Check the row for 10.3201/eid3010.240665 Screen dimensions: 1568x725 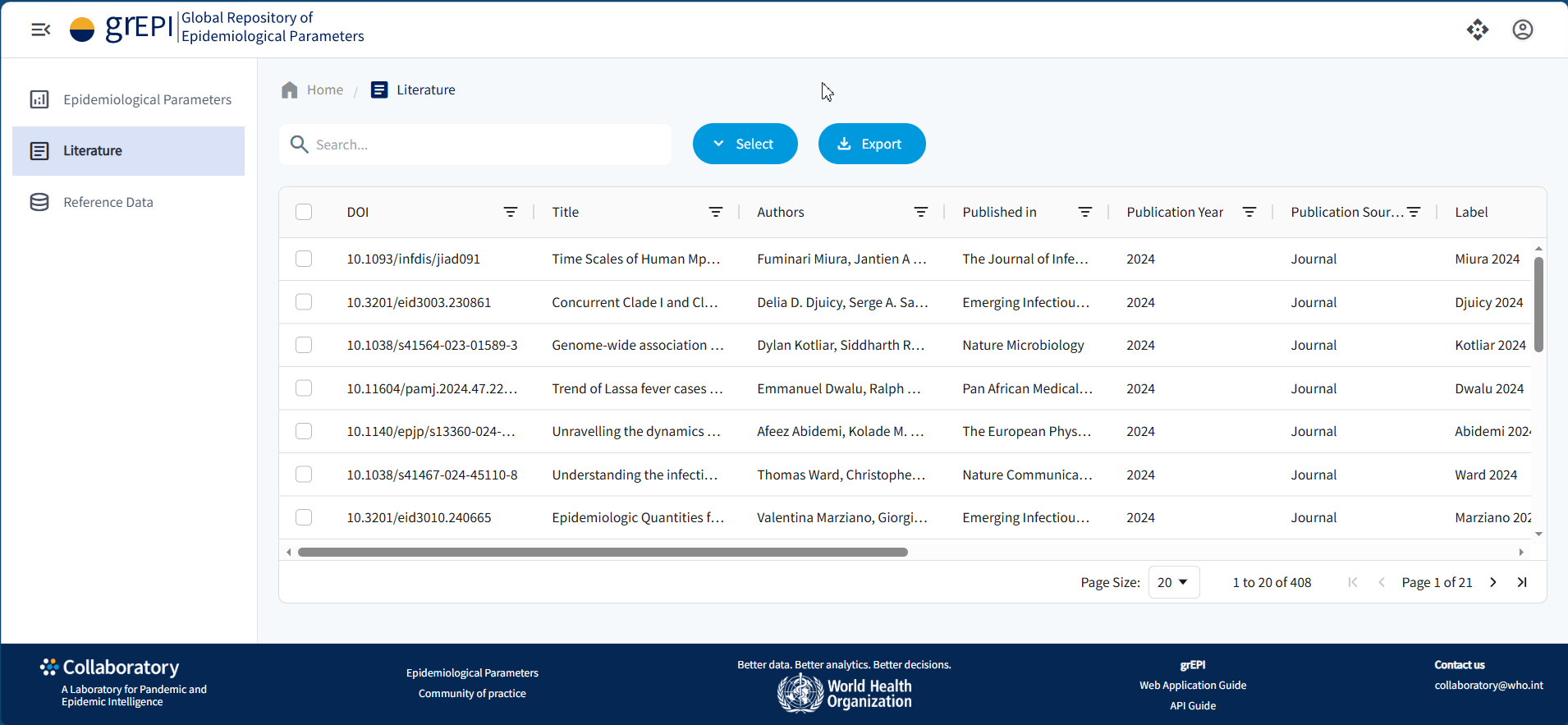tap(304, 517)
